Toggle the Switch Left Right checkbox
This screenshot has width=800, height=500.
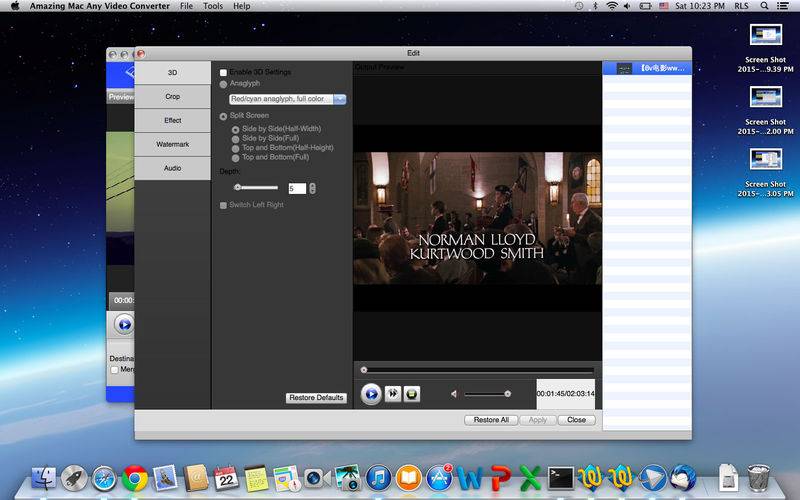223,205
